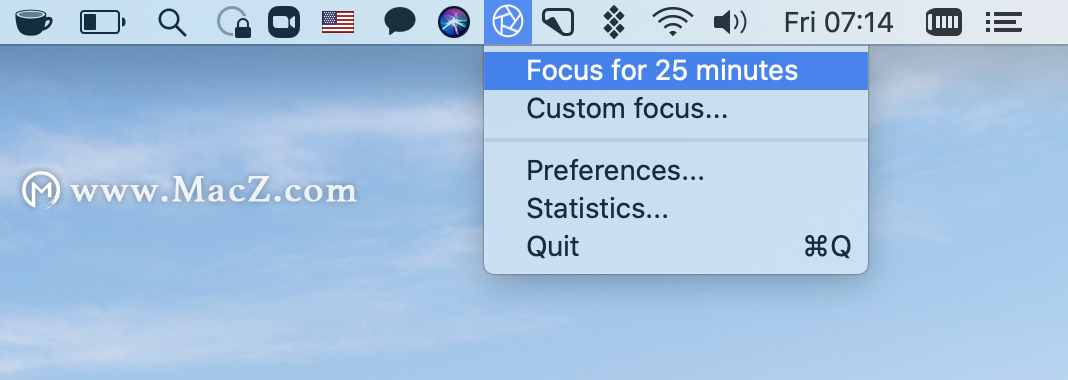This screenshot has height=380, width=1068.
Task: Click the highlighted focus timer aperture icon
Action: click(x=508, y=22)
